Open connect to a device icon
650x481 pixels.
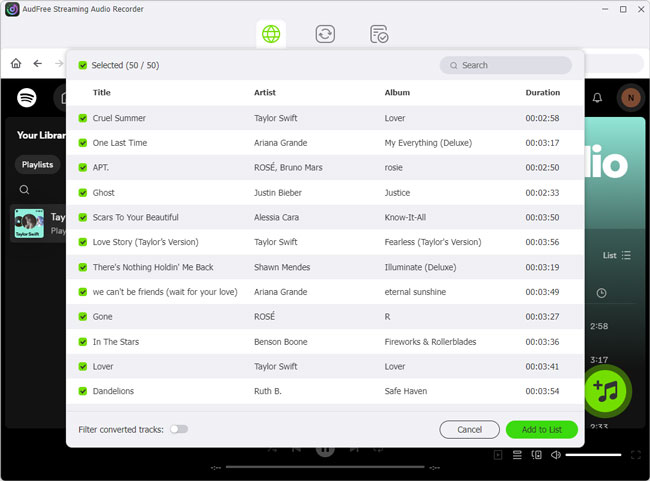pyautogui.click(x=536, y=455)
